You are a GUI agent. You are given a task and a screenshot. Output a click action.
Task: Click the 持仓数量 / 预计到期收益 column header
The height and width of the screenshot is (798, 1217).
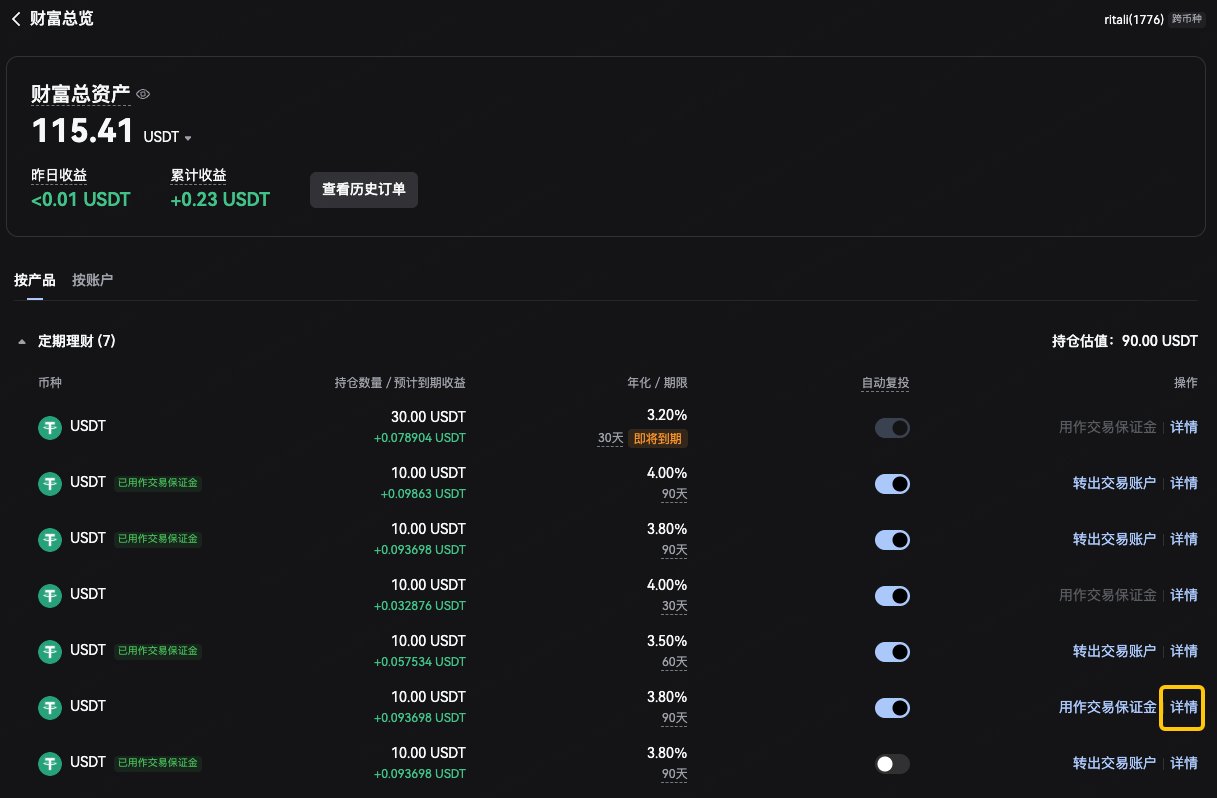[x=400, y=383]
